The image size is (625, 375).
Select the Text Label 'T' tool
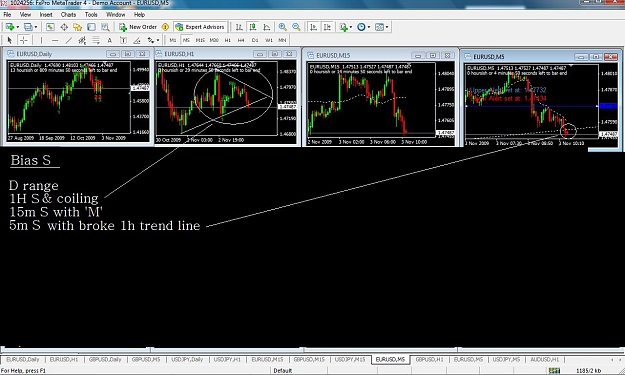point(123,40)
